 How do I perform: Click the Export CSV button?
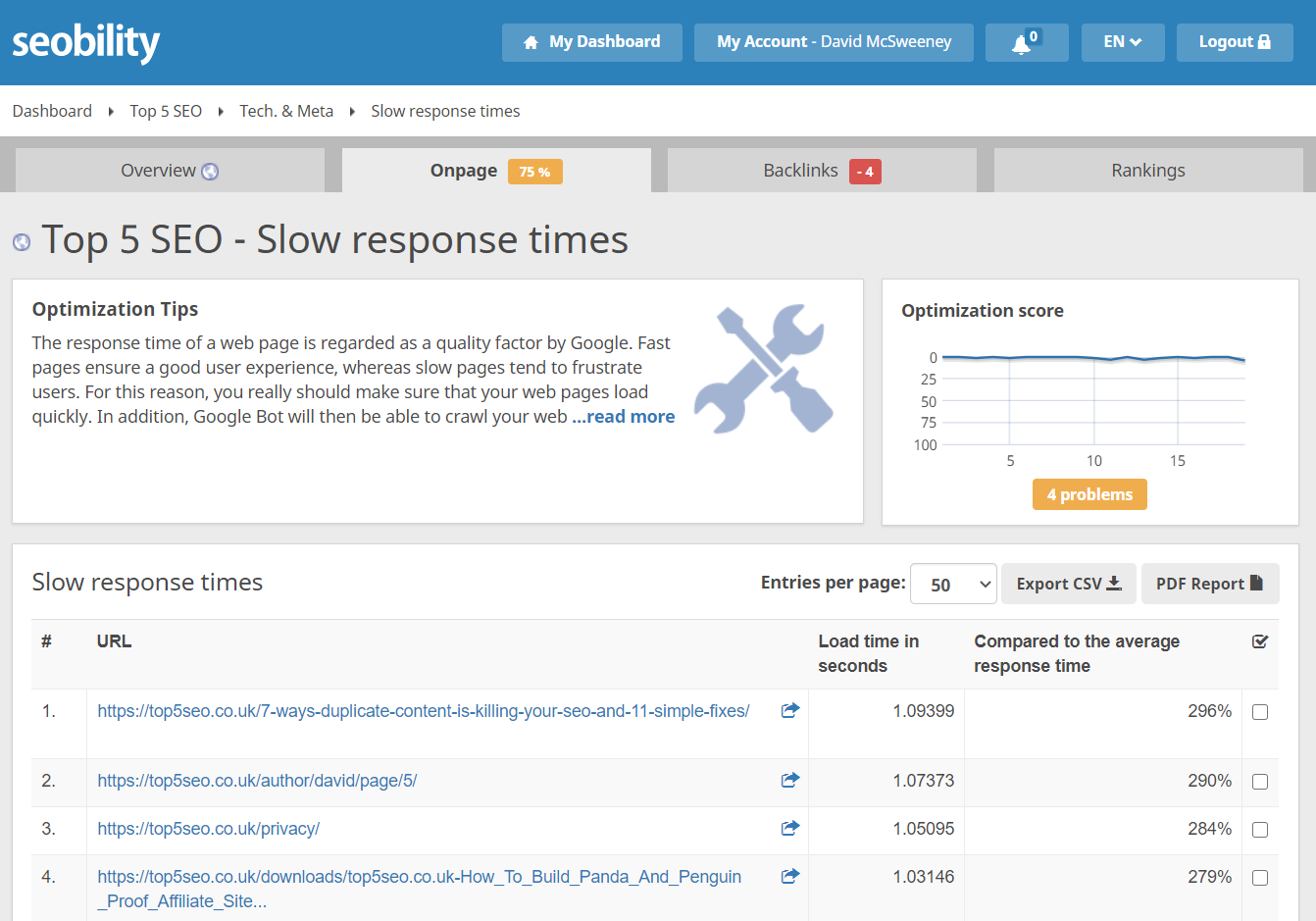click(1069, 584)
